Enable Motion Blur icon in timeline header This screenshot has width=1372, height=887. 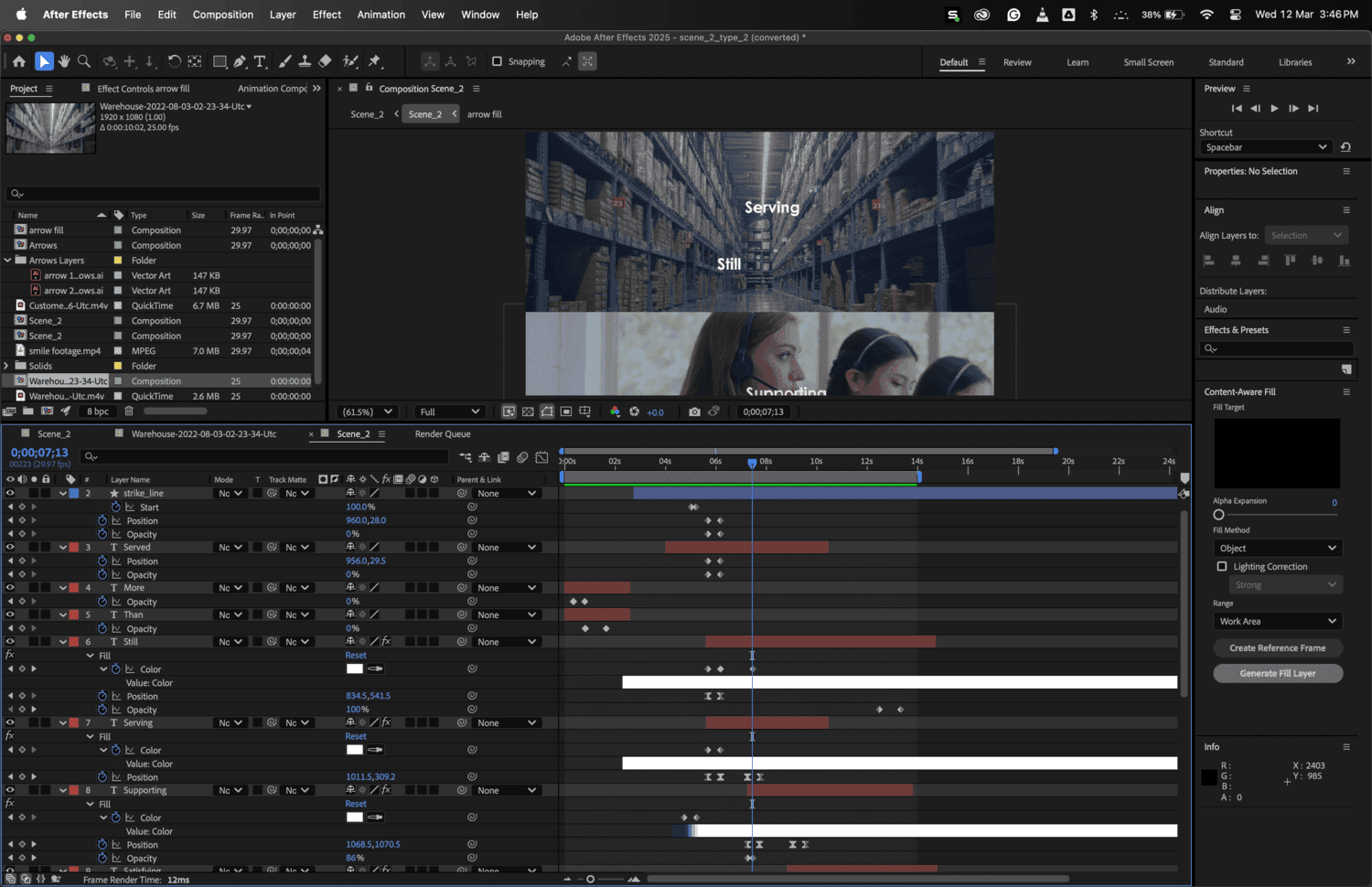[522, 456]
